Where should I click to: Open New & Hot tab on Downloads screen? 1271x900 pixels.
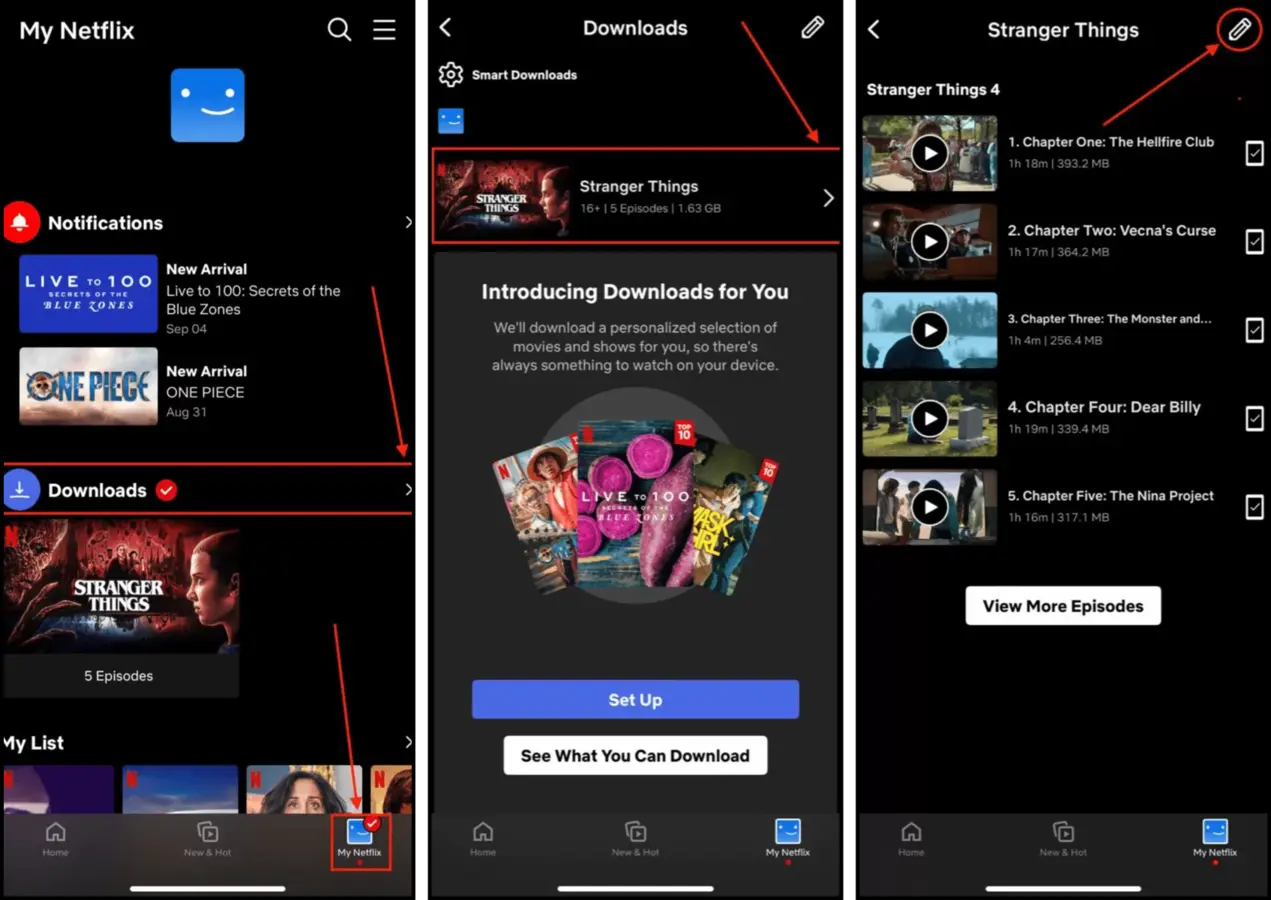point(635,839)
